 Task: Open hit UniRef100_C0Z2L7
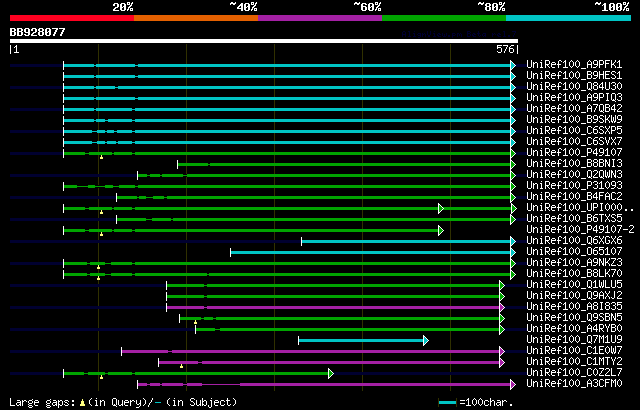coord(574,373)
